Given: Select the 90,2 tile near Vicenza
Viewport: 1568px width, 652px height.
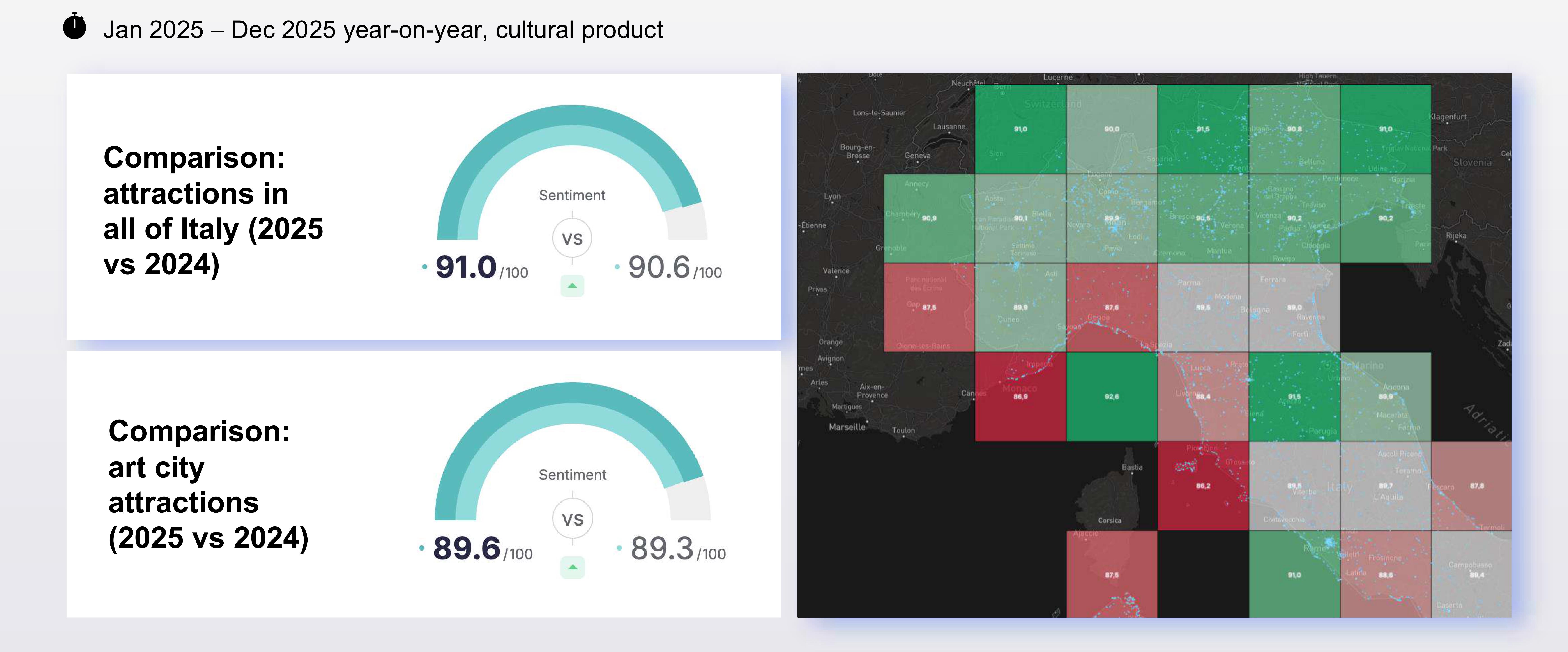Looking at the screenshot, I should pyautogui.click(x=1295, y=218).
